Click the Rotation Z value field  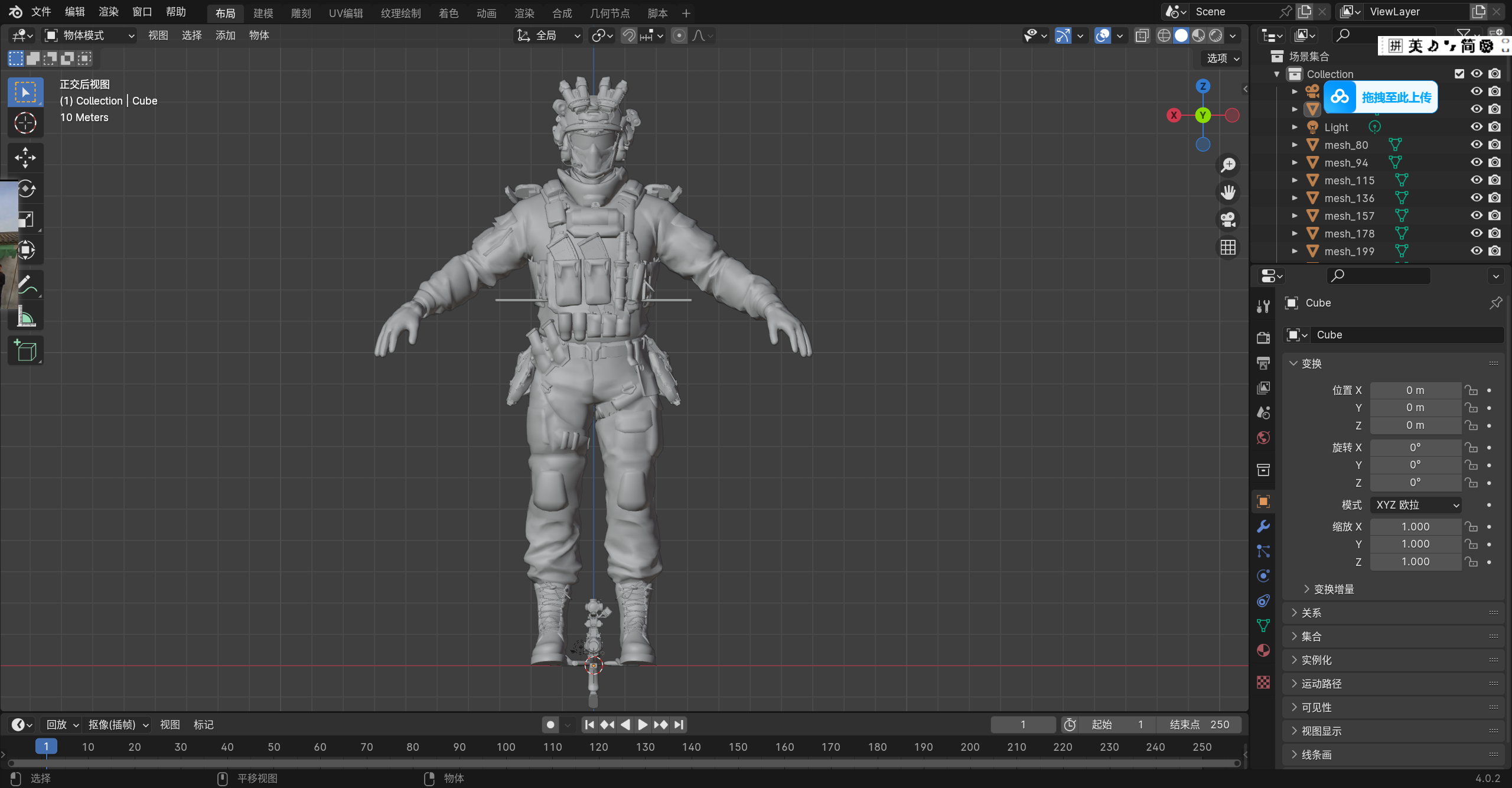[x=1416, y=483]
